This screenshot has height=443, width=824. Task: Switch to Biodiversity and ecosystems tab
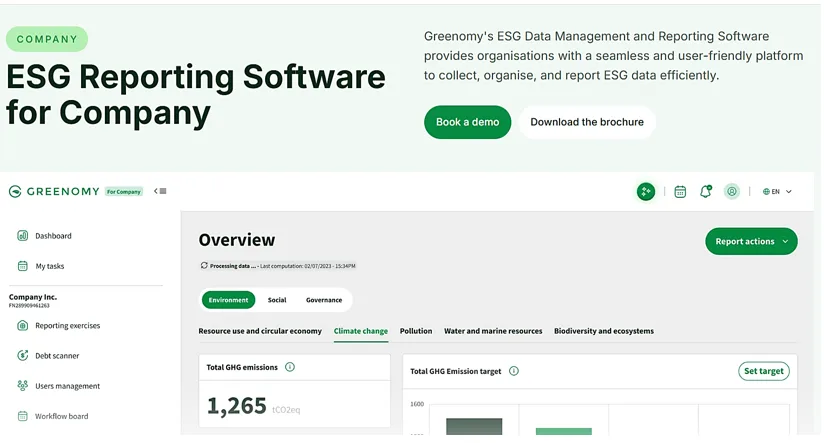coord(604,331)
